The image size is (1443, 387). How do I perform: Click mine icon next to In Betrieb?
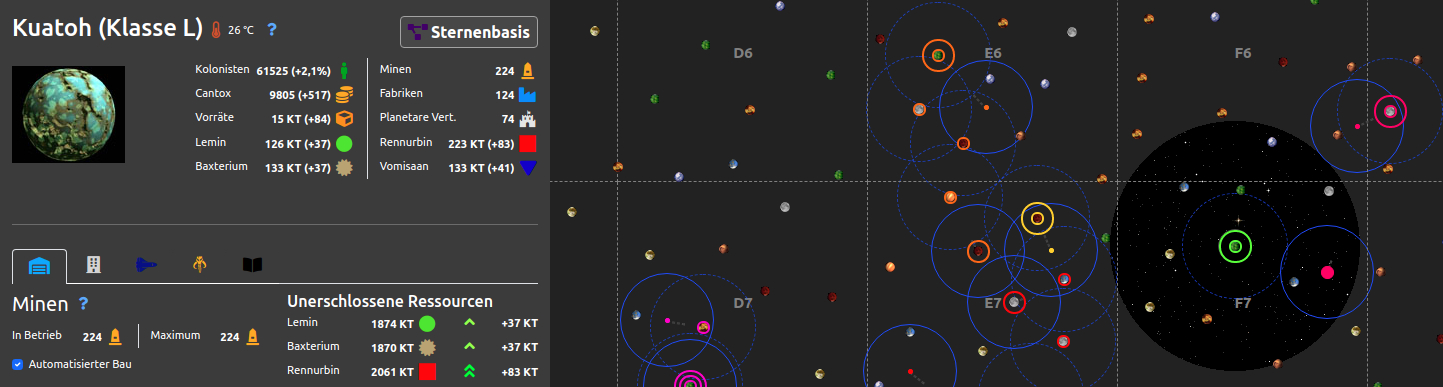[x=115, y=337]
